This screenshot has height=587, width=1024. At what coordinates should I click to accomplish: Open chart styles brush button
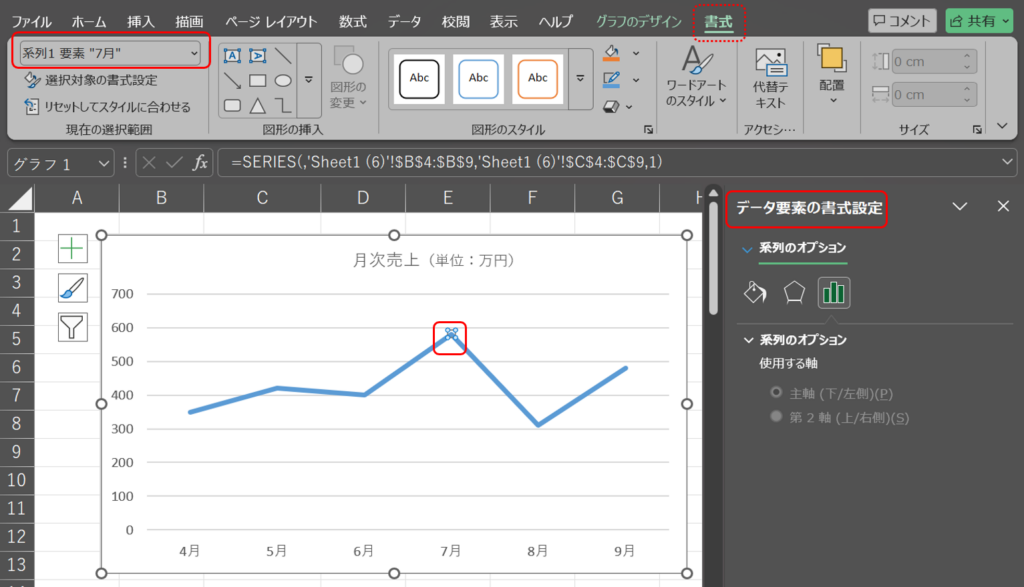click(x=72, y=288)
